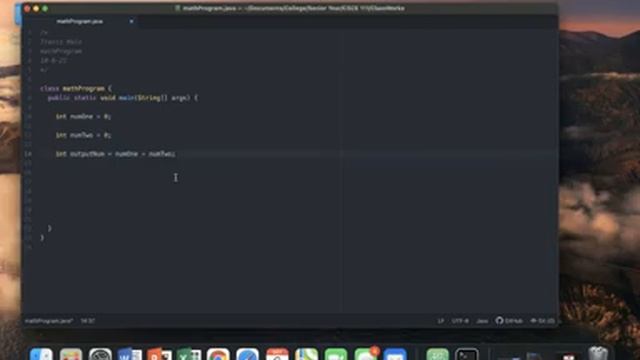Click the green app icon beside Terminal
This screenshot has height=360, width=640.
(x=437, y=354)
